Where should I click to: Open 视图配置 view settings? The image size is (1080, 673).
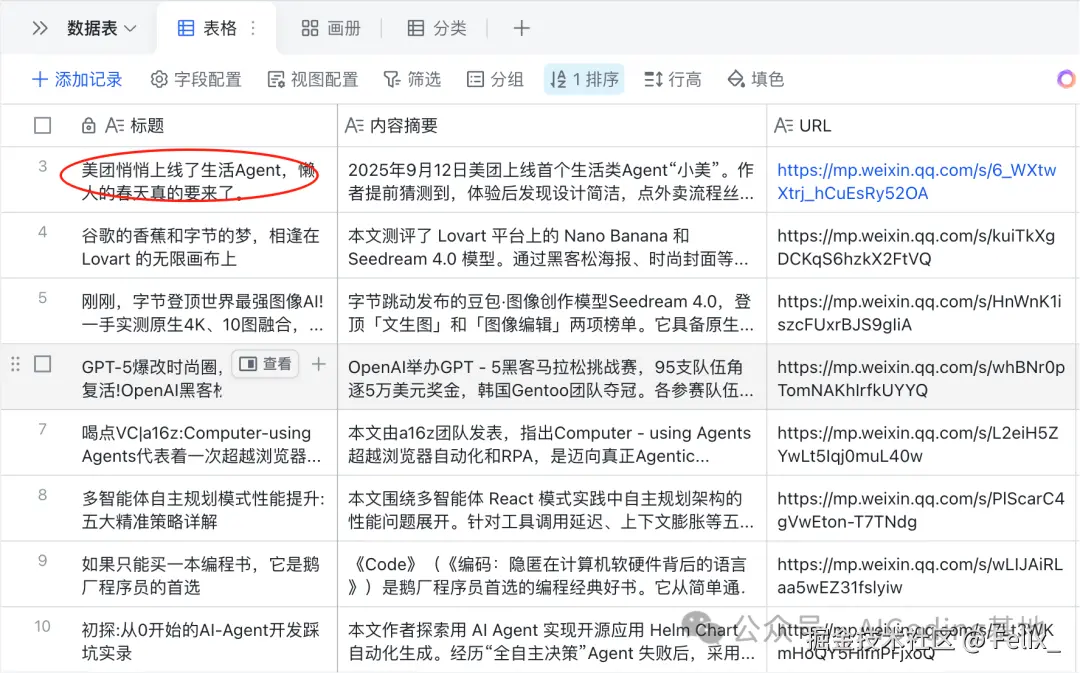tap(313, 79)
